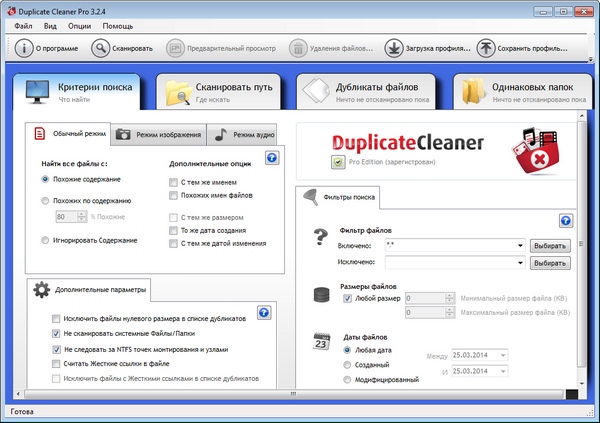Click Выбрать button next to Исключено
600x423 pixels.
coord(551,262)
